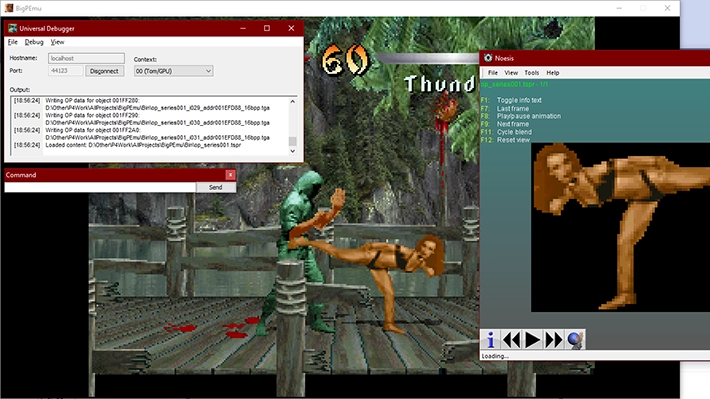Play the animation in Noesis
The image size is (710, 399).
532,339
